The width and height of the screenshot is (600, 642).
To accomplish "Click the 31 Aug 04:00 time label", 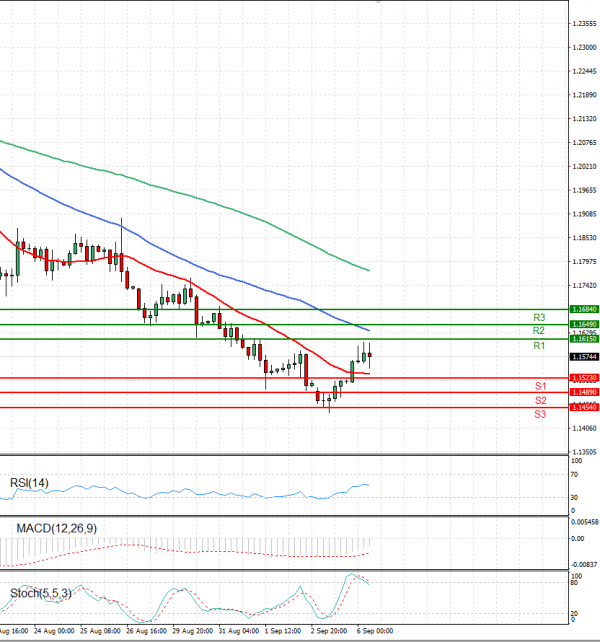I will [239, 631].
